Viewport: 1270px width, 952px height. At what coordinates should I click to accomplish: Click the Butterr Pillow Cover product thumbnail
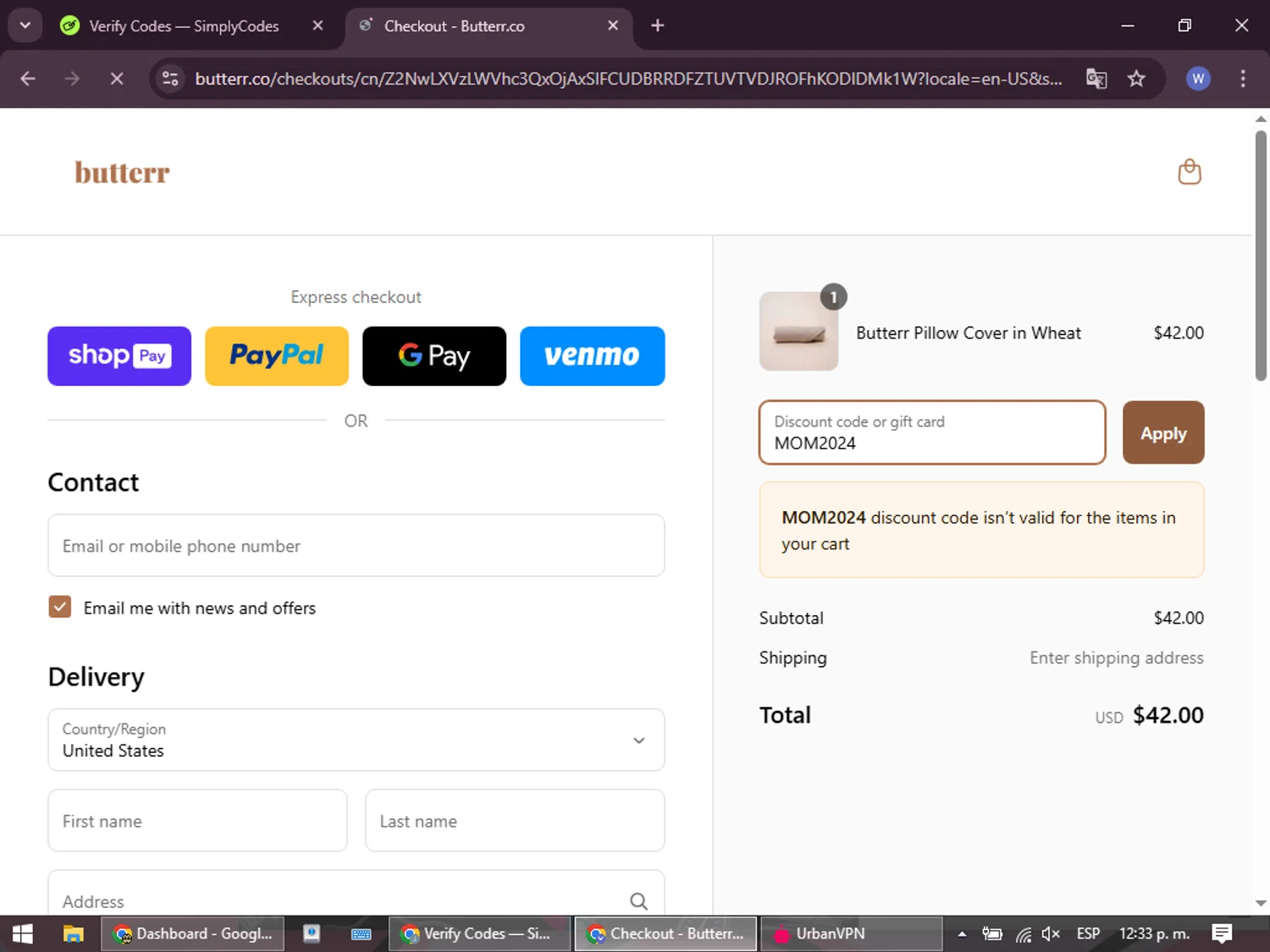coord(799,332)
